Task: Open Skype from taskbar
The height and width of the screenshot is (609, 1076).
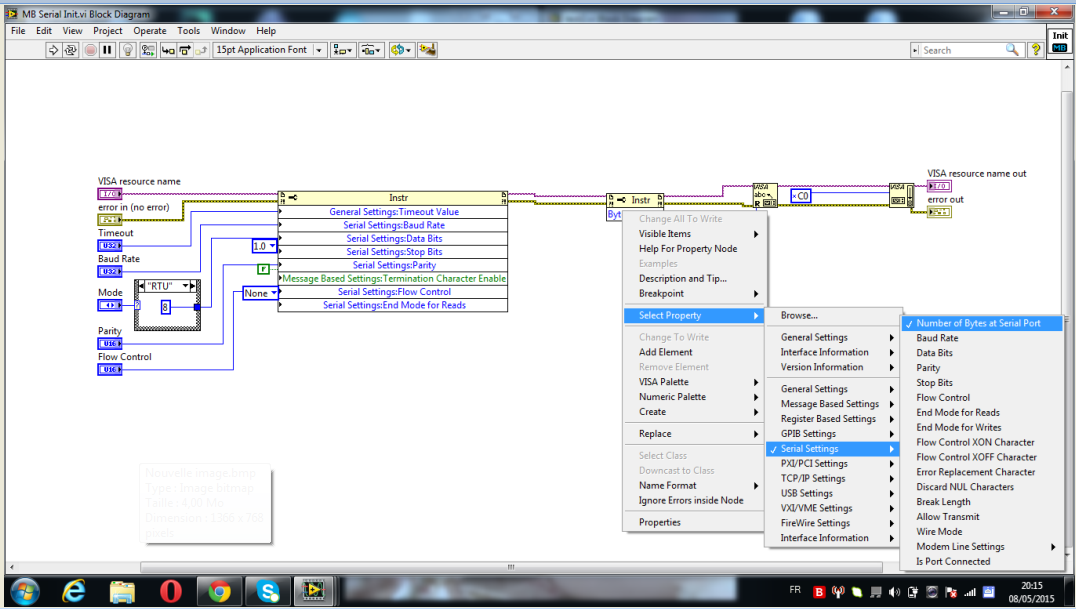Action: (x=268, y=591)
